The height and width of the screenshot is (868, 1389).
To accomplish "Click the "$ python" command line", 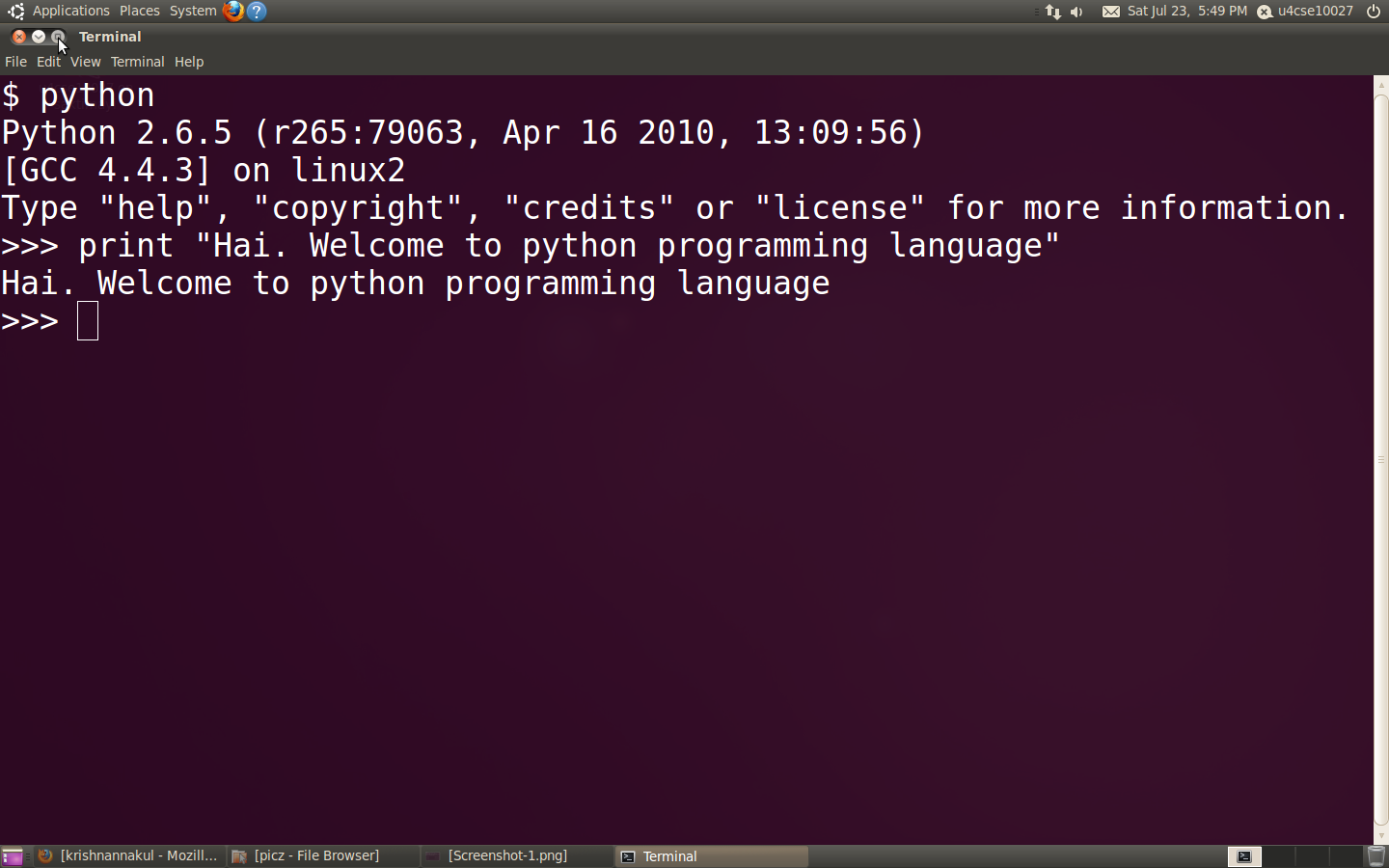I will tap(78, 95).
